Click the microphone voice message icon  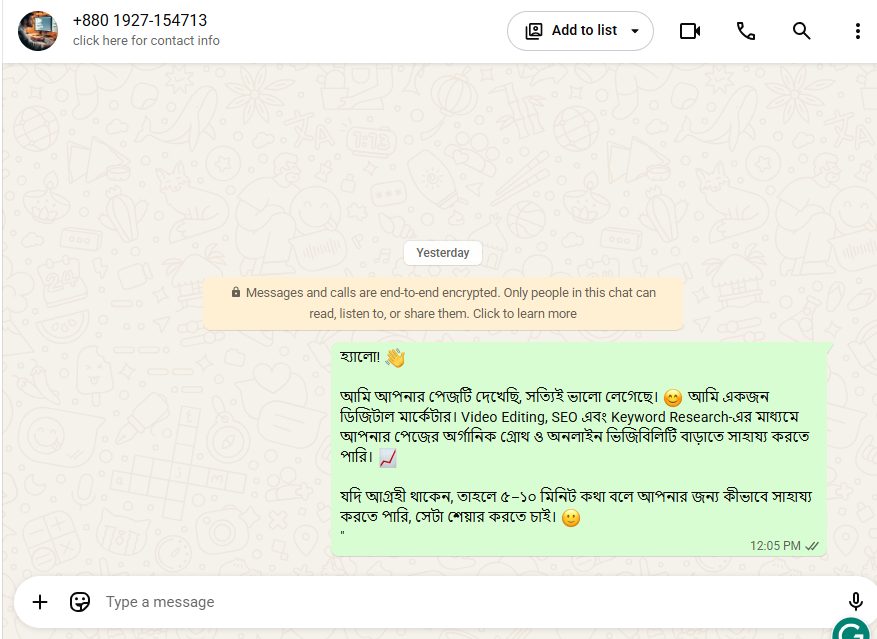(855, 602)
